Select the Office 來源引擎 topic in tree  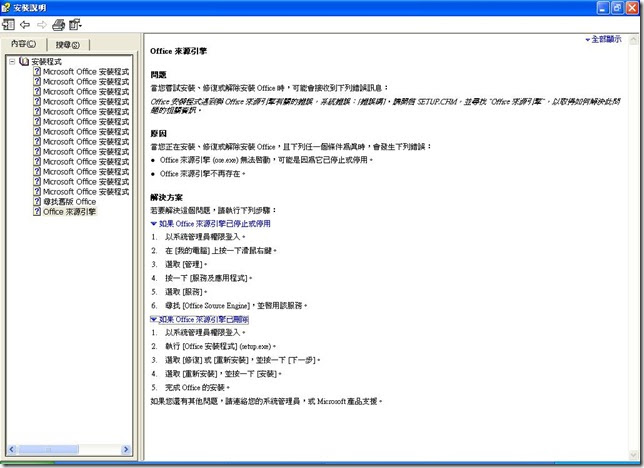coord(69,212)
